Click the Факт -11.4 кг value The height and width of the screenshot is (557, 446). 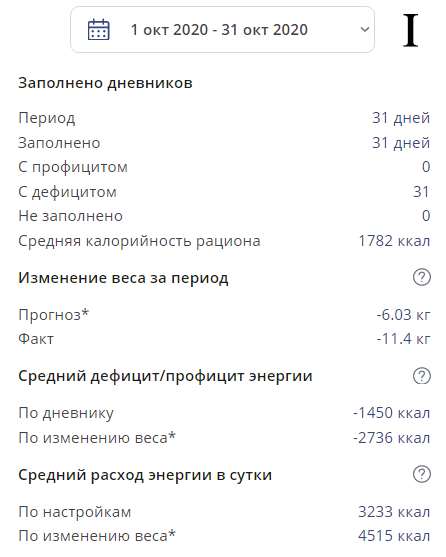tap(403, 339)
